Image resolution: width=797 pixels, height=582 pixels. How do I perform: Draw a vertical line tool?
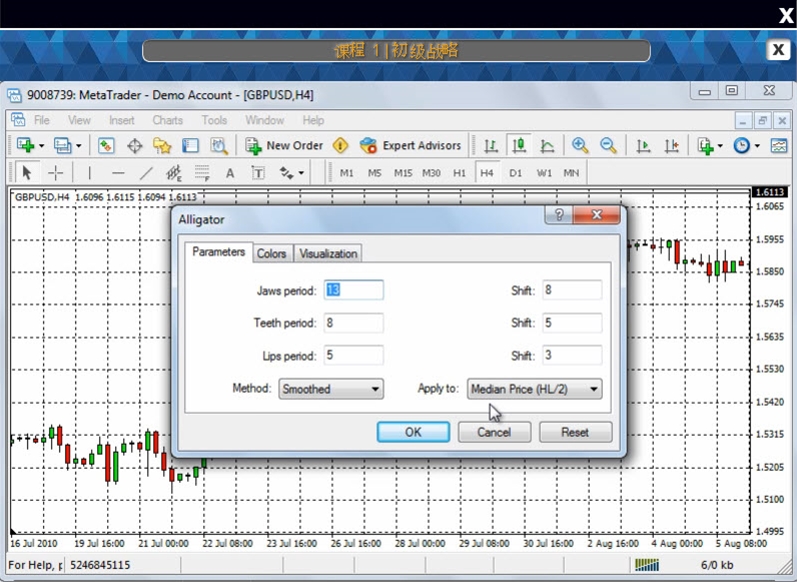[89, 173]
